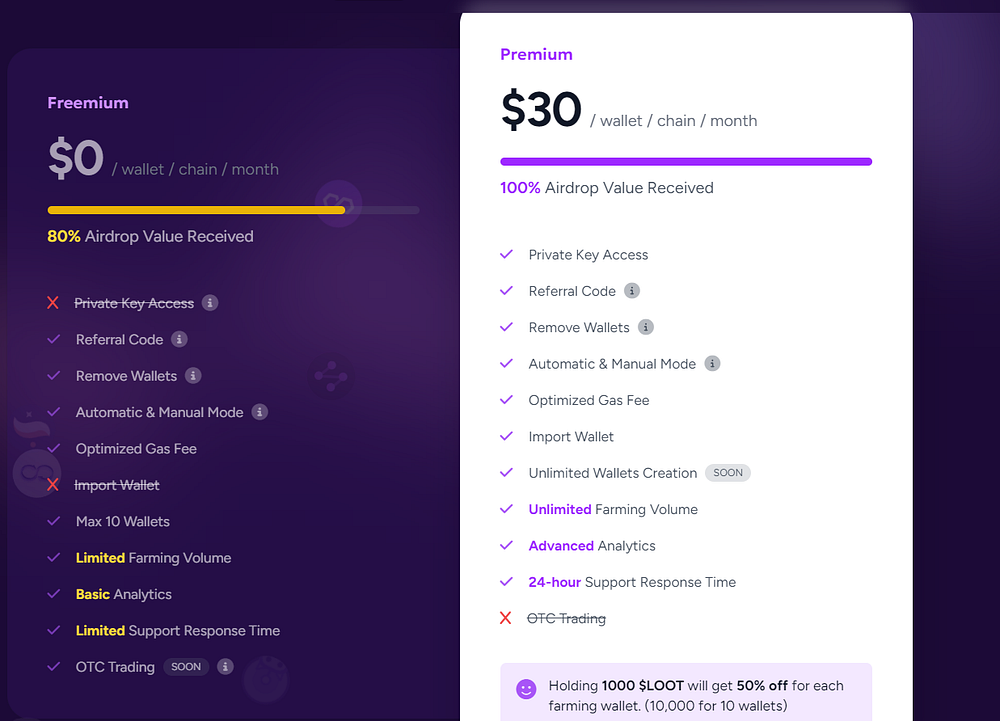1000x721 pixels.
Task: Select the Premium plan heading
Action: point(536,55)
